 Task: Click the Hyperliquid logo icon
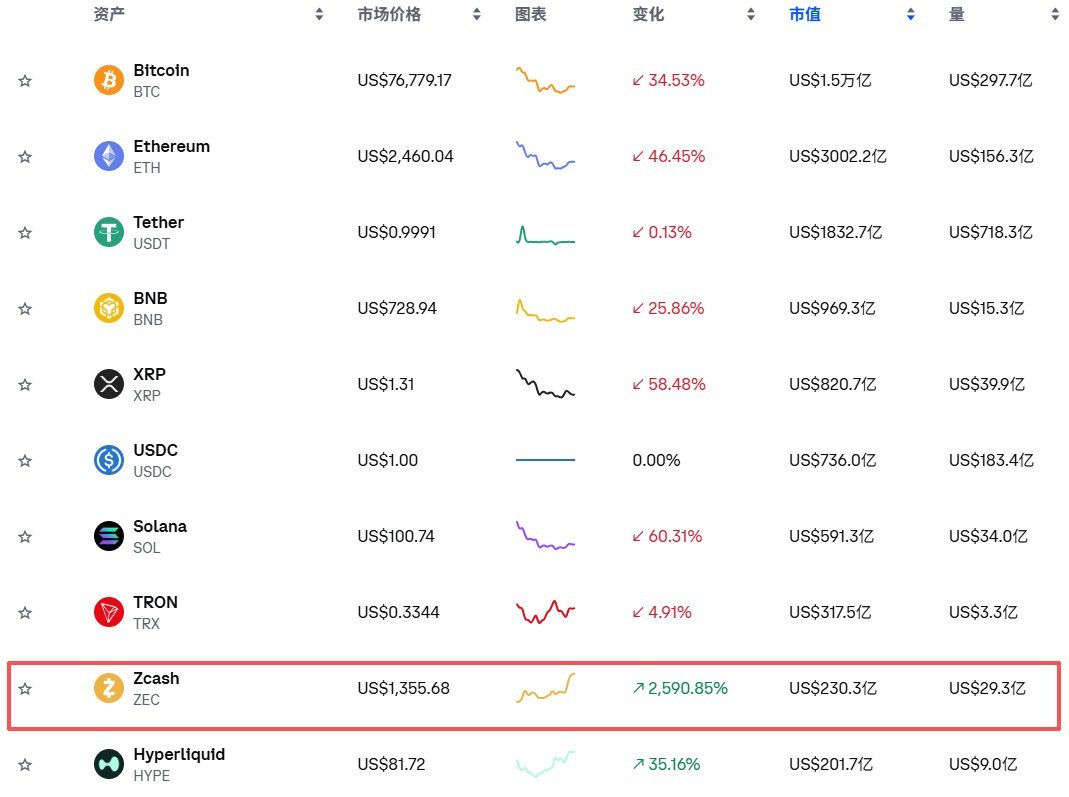[x=108, y=764]
